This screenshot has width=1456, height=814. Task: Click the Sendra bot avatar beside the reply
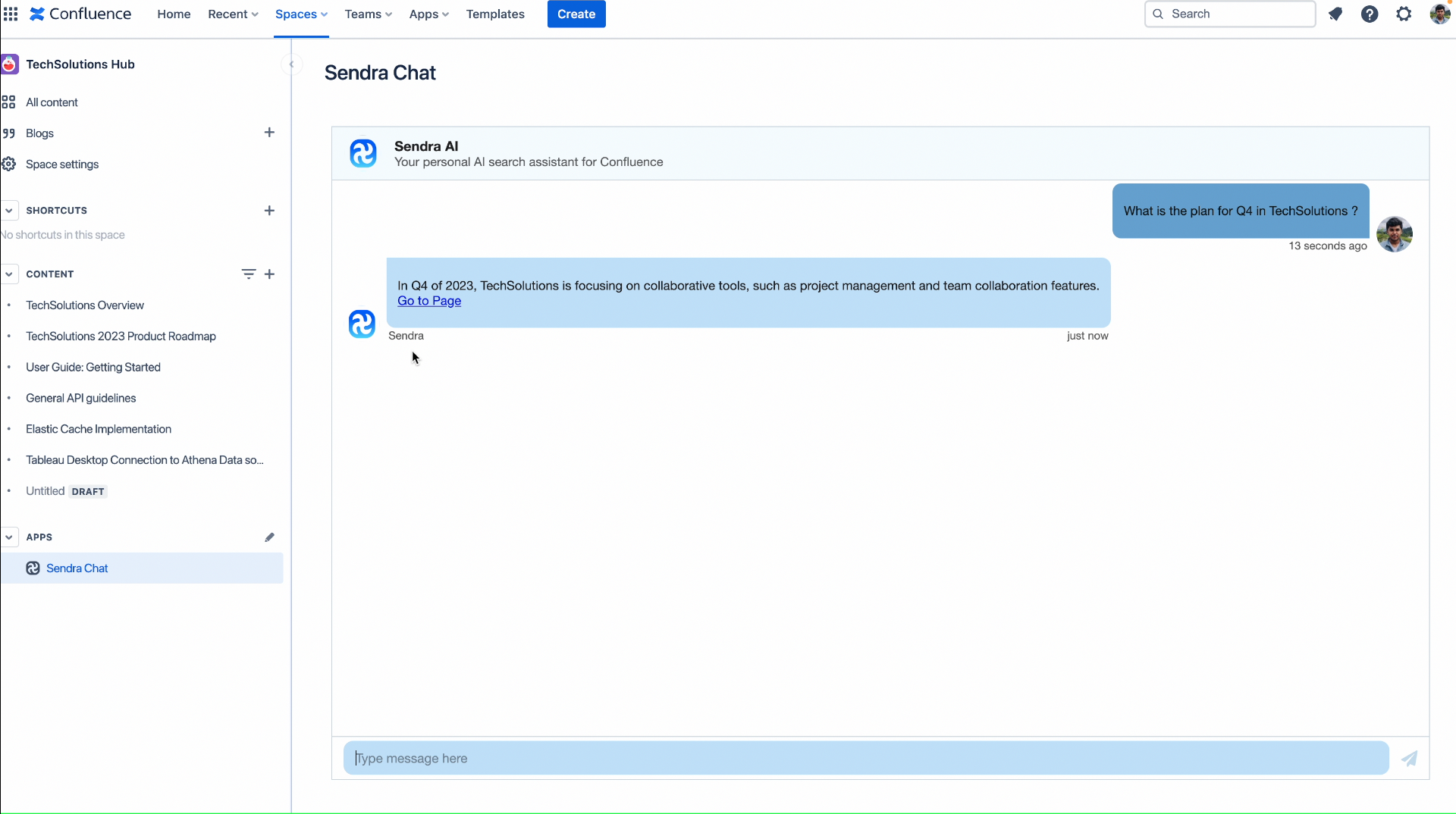[362, 324]
